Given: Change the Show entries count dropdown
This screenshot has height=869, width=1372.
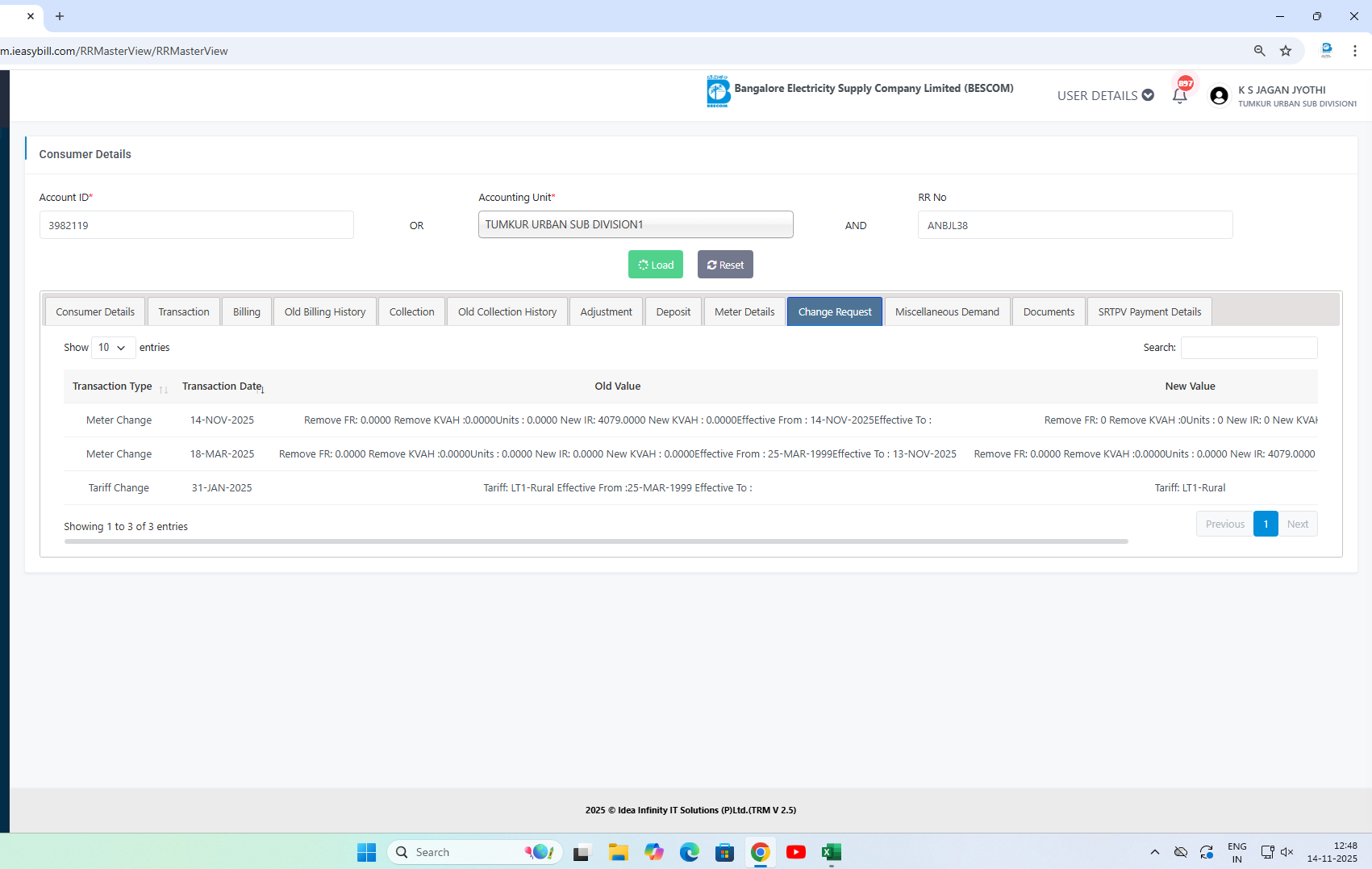Looking at the screenshot, I should click(114, 348).
